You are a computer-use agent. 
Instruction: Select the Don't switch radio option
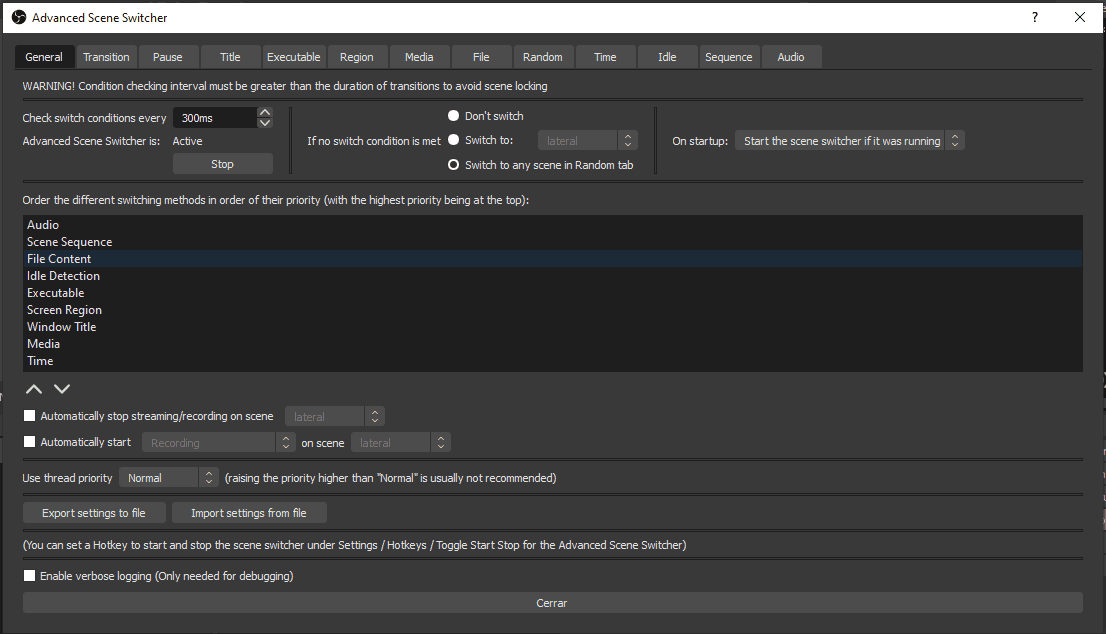[454, 116]
